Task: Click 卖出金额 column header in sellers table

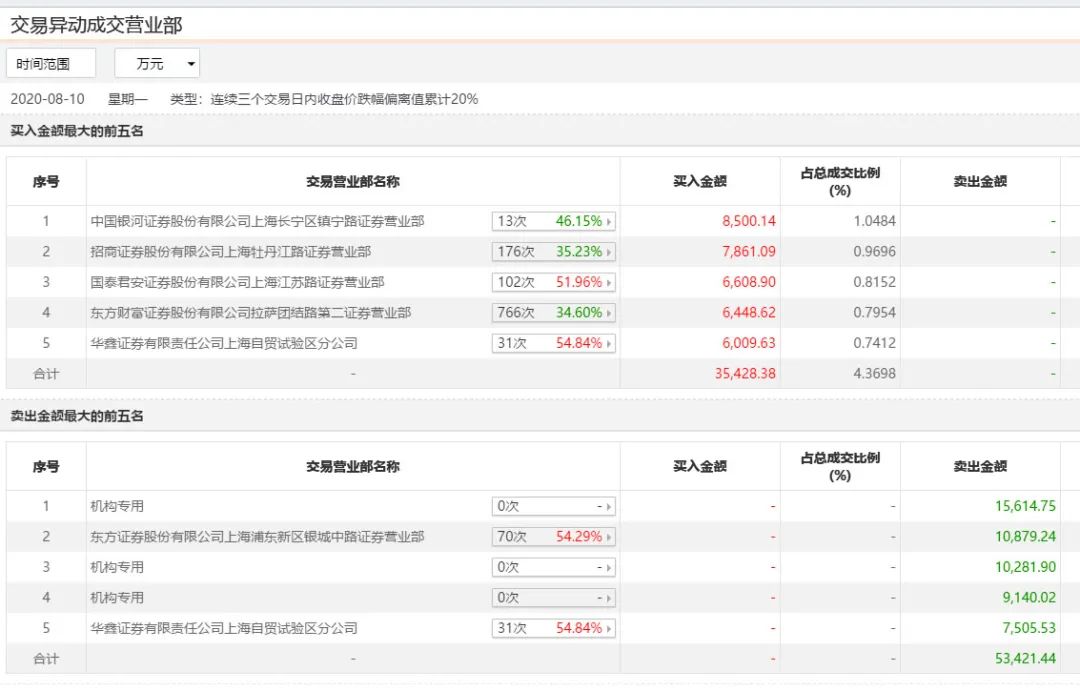Action: 980,466
